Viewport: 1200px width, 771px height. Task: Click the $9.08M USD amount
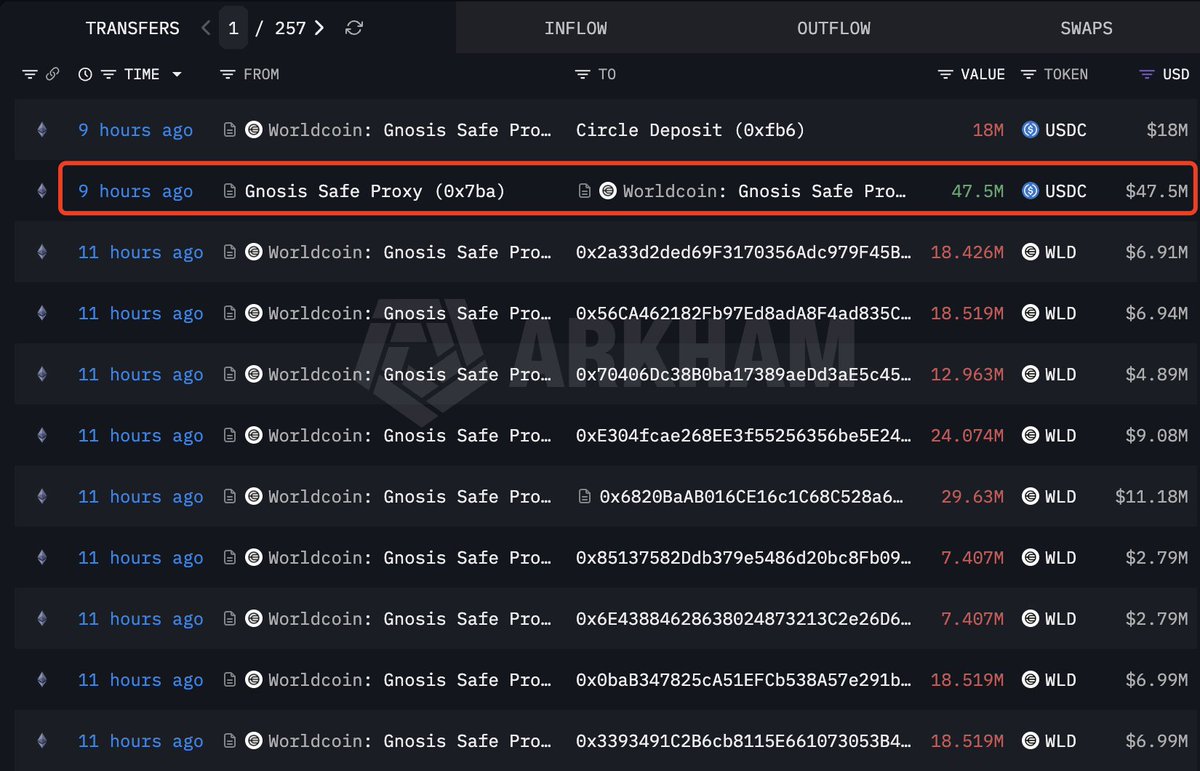point(1156,435)
